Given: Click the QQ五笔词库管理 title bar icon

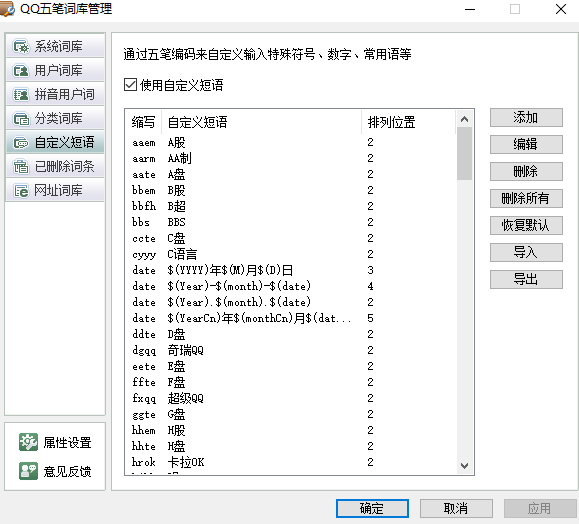Looking at the screenshot, I should 7,8.
